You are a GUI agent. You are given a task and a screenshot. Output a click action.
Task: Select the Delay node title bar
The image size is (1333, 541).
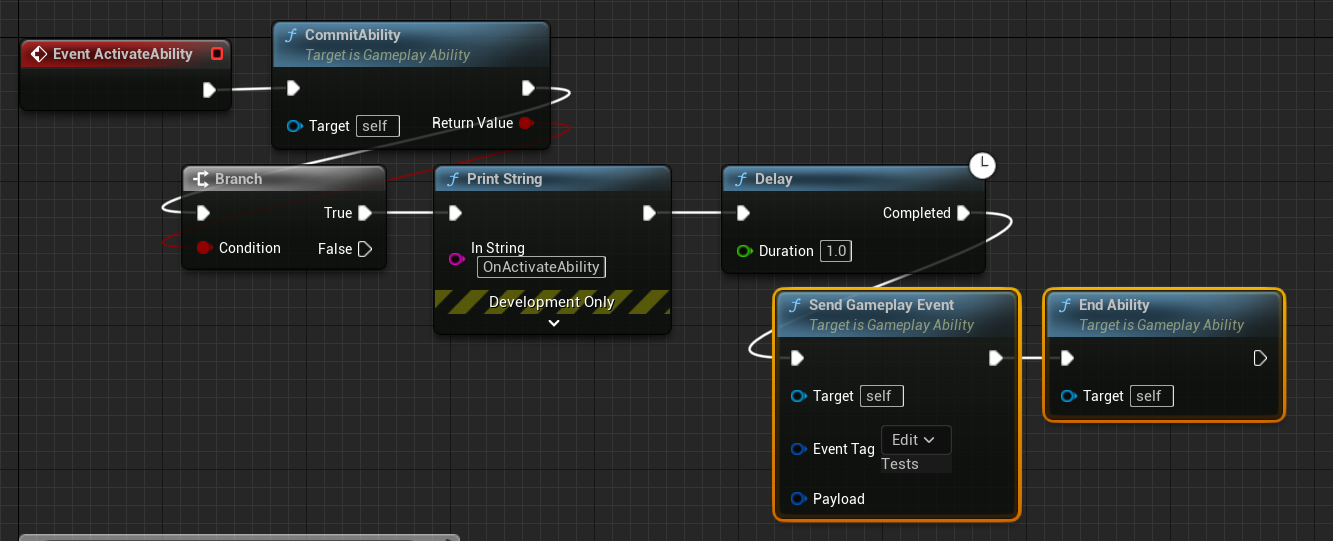click(853, 179)
